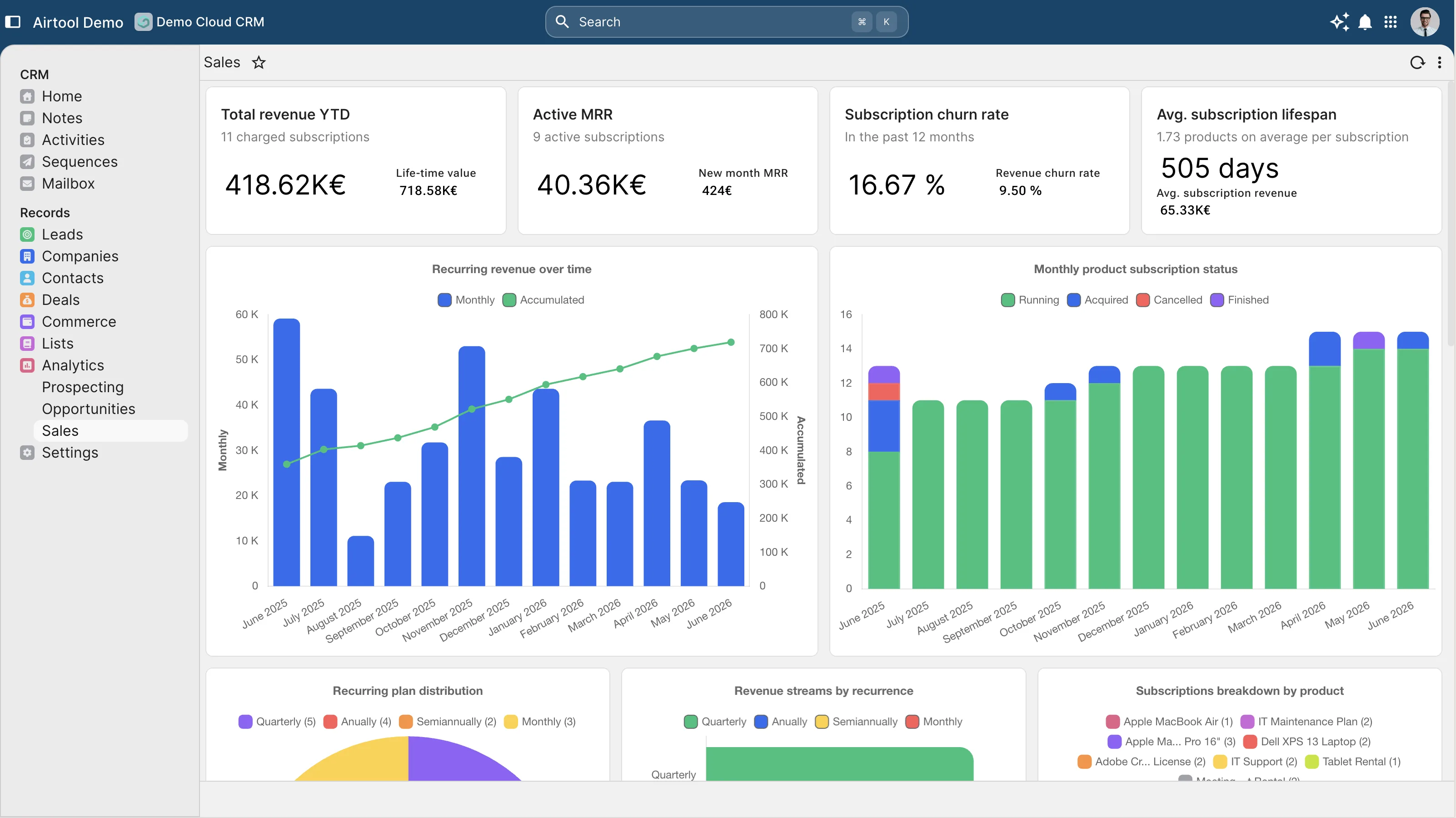
Task: Select the Sales analytics item
Action: point(111,431)
